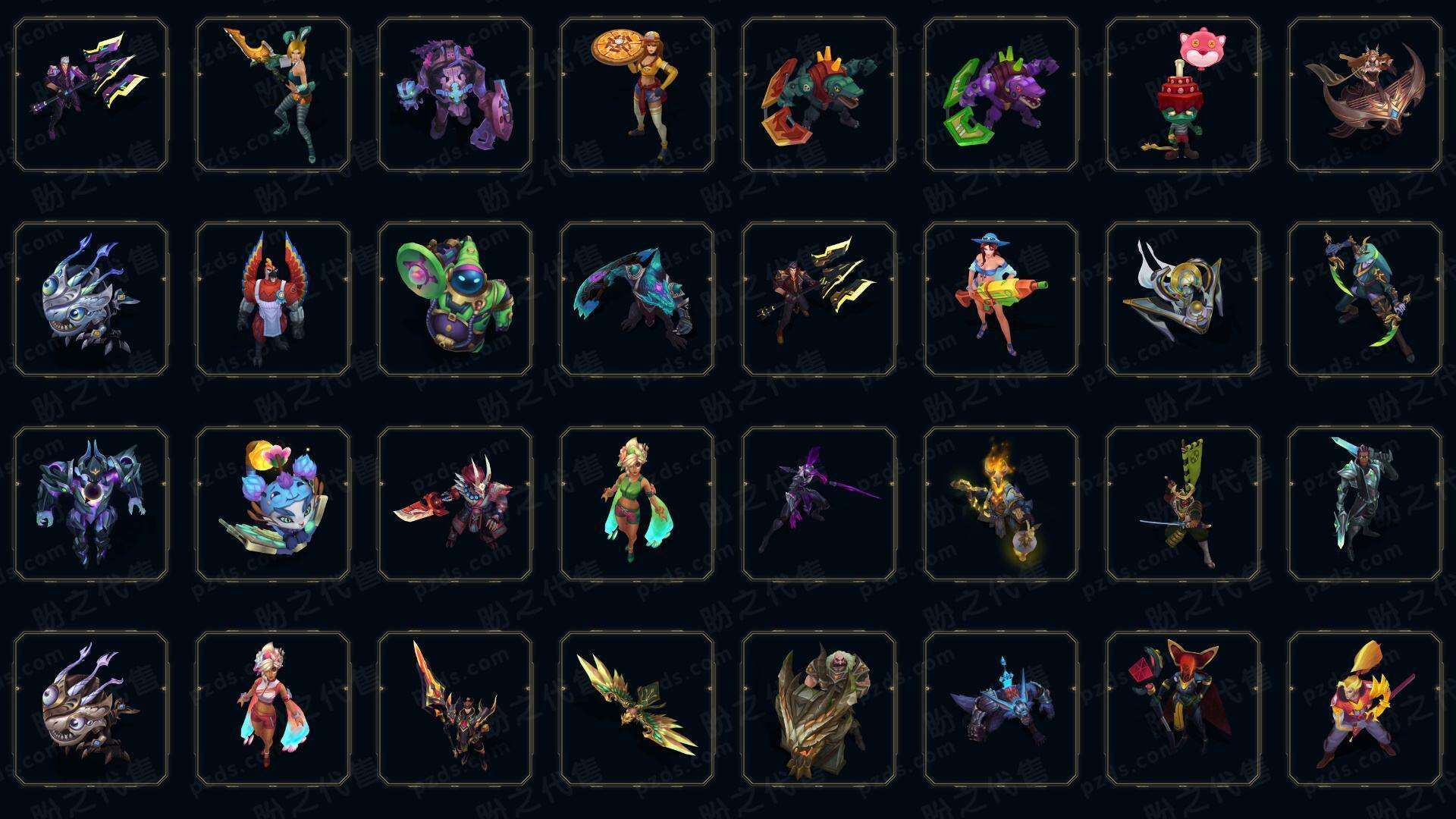Choose the pink cat balloon cake skin

point(1183,95)
